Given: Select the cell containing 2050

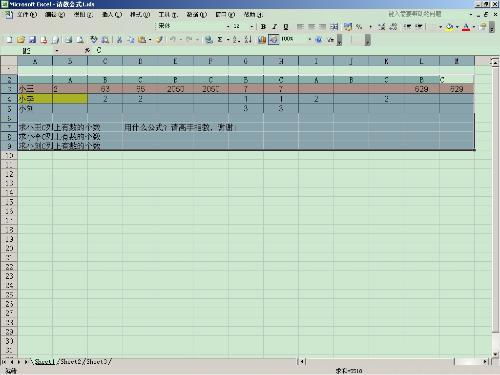Looking at the screenshot, I should (x=175, y=89).
